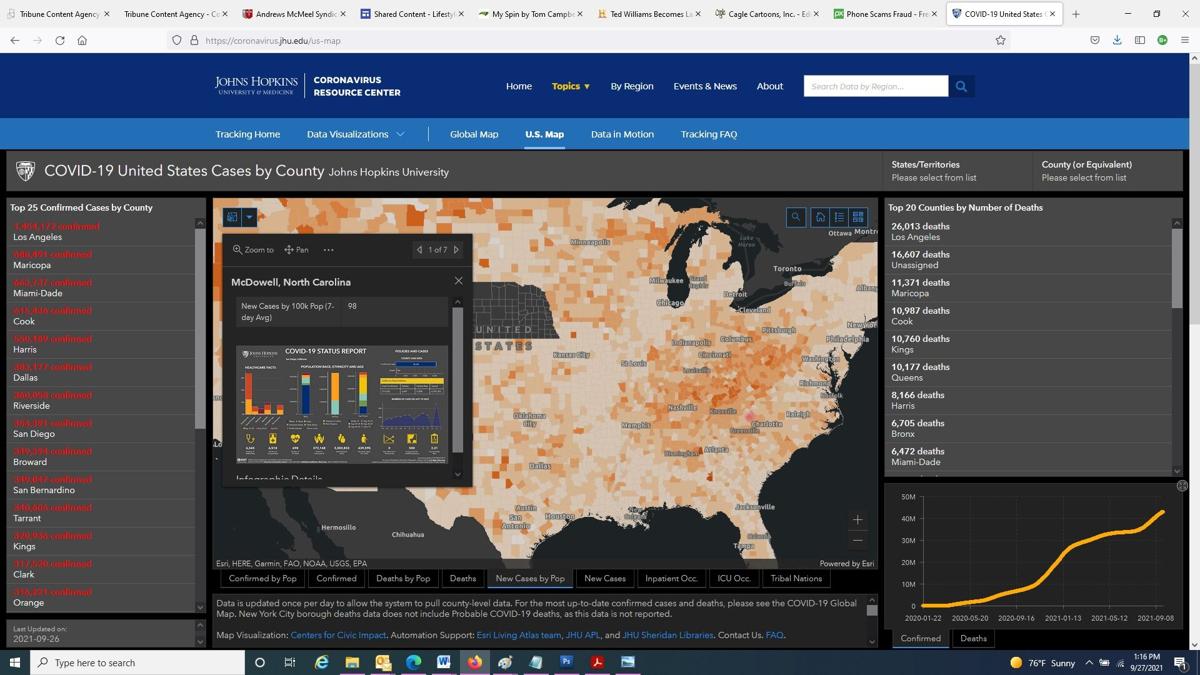Image resolution: width=1200 pixels, height=675 pixels.
Task: Zoom in with the map plus button
Action: point(857,520)
